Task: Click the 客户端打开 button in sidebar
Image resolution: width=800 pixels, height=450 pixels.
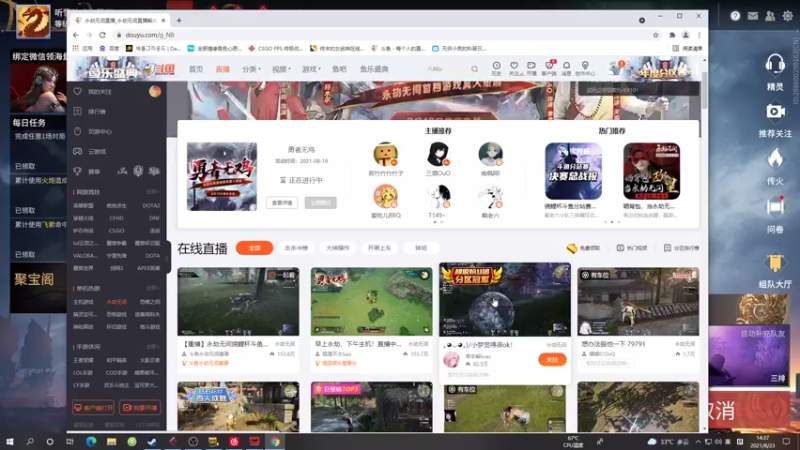Action: coord(93,408)
